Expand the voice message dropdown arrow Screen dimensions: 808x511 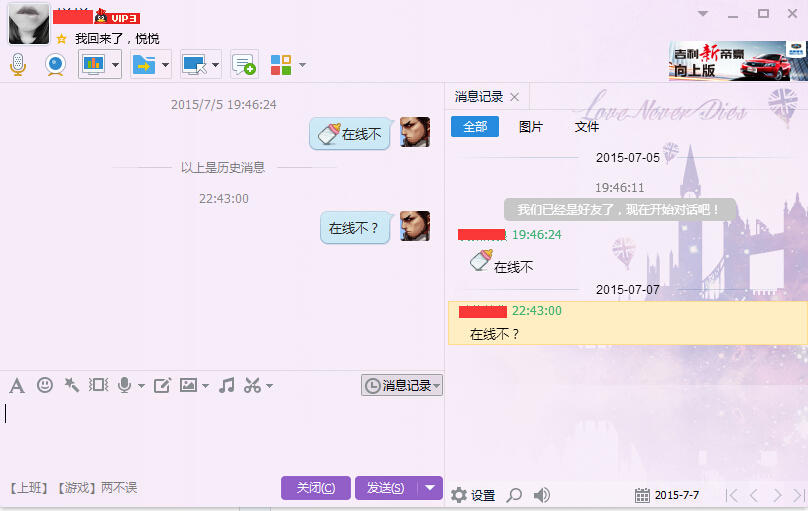[141, 386]
